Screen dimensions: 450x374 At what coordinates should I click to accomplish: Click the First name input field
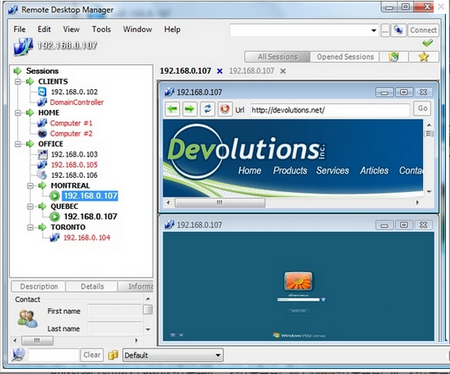(x=115, y=311)
